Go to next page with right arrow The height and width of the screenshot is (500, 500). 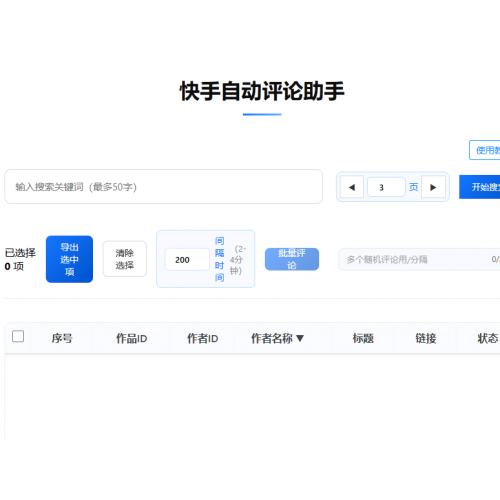click(x=433, y=187)
